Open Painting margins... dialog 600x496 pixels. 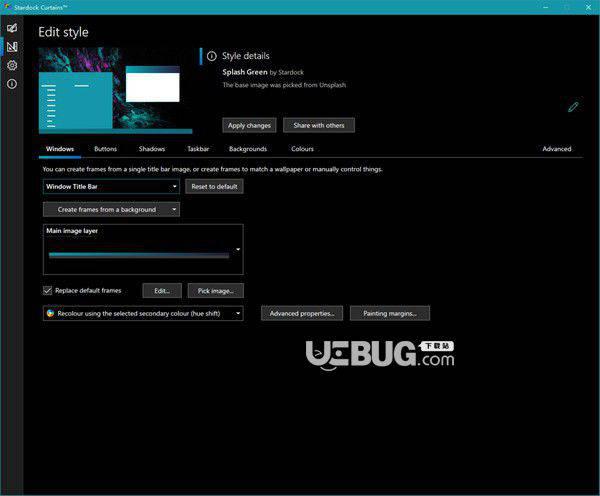390,313
